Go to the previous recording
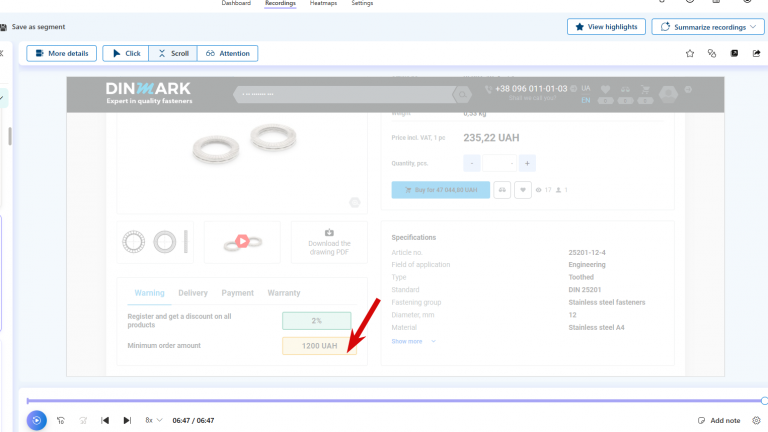The height and width of the screenshot is (432, 768). [105, 420]
